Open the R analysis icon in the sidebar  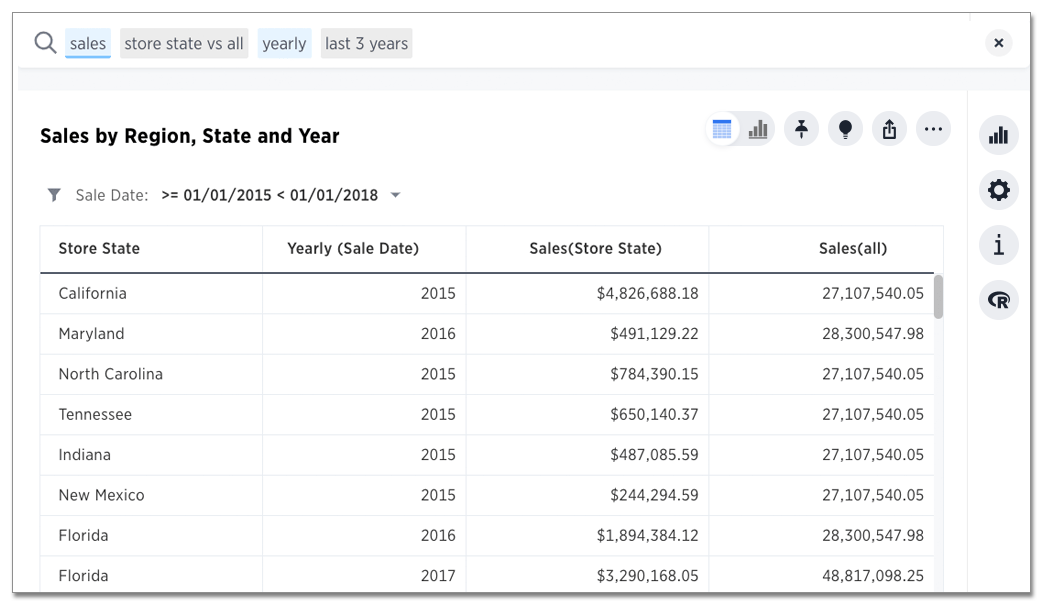point(998,300)
